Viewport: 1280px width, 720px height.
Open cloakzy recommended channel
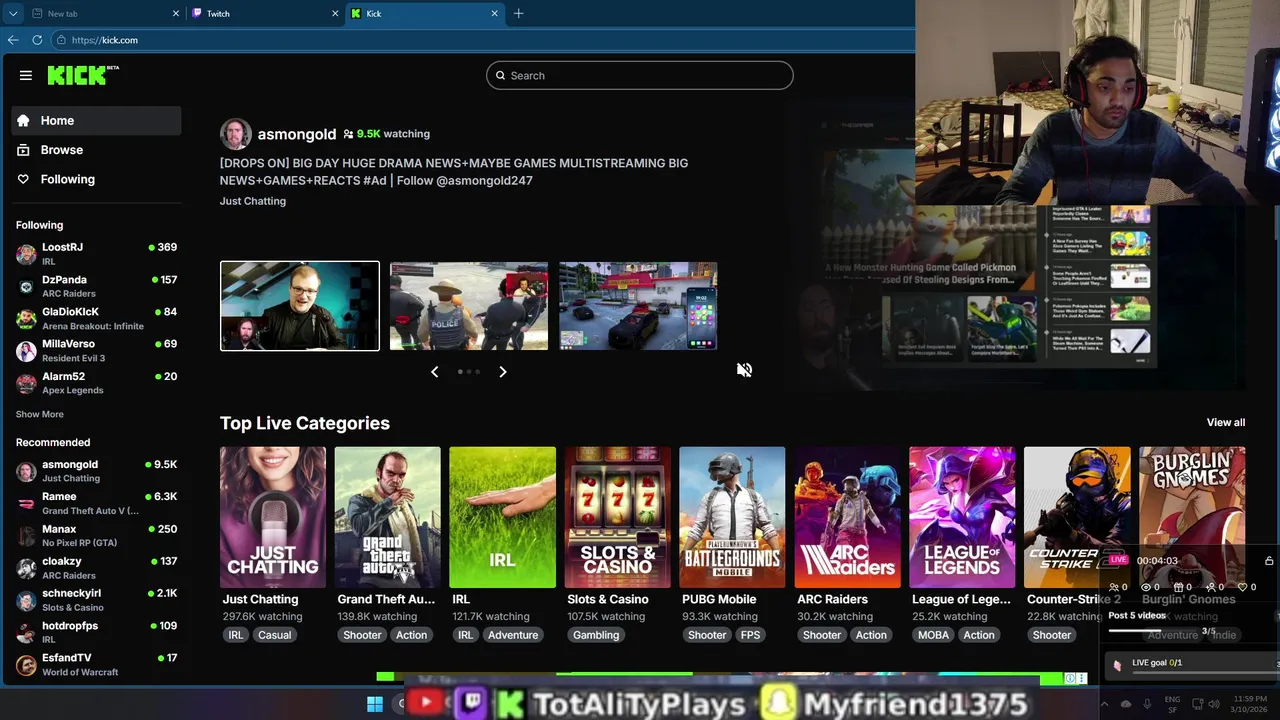pyautogui.click(x=96, y=568)
